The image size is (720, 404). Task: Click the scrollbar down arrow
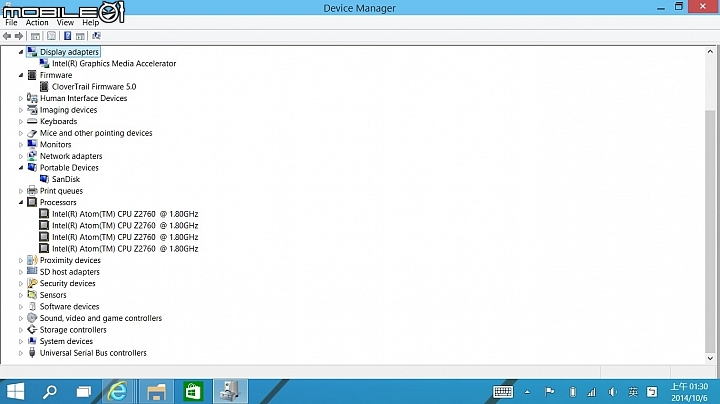[710, 358]
